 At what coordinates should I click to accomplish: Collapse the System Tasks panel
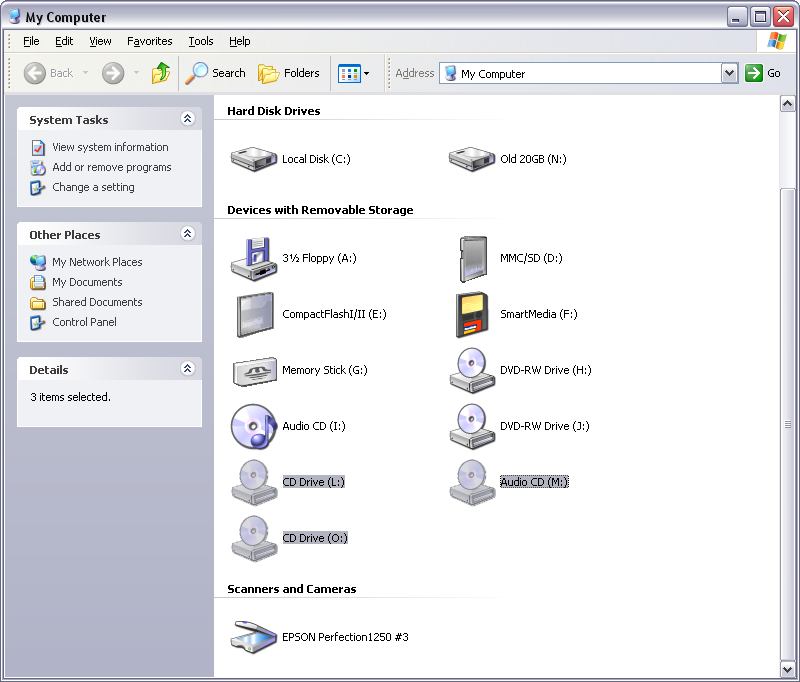click(187, 119)
